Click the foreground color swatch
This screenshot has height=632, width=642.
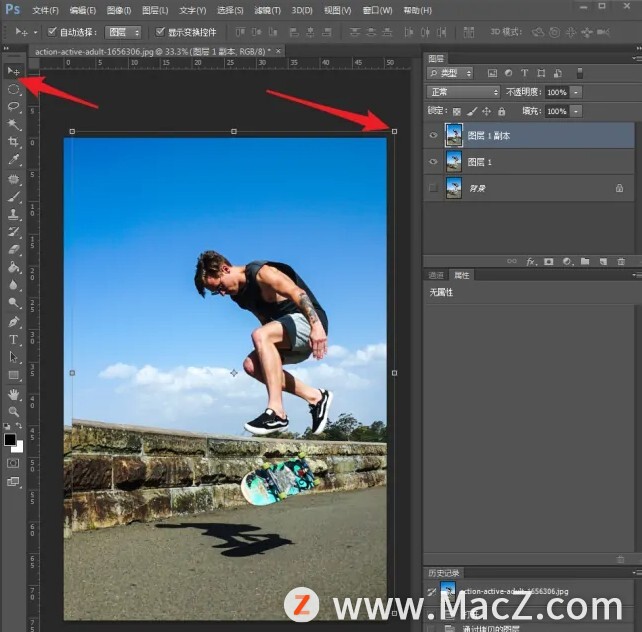coord(9,439)
